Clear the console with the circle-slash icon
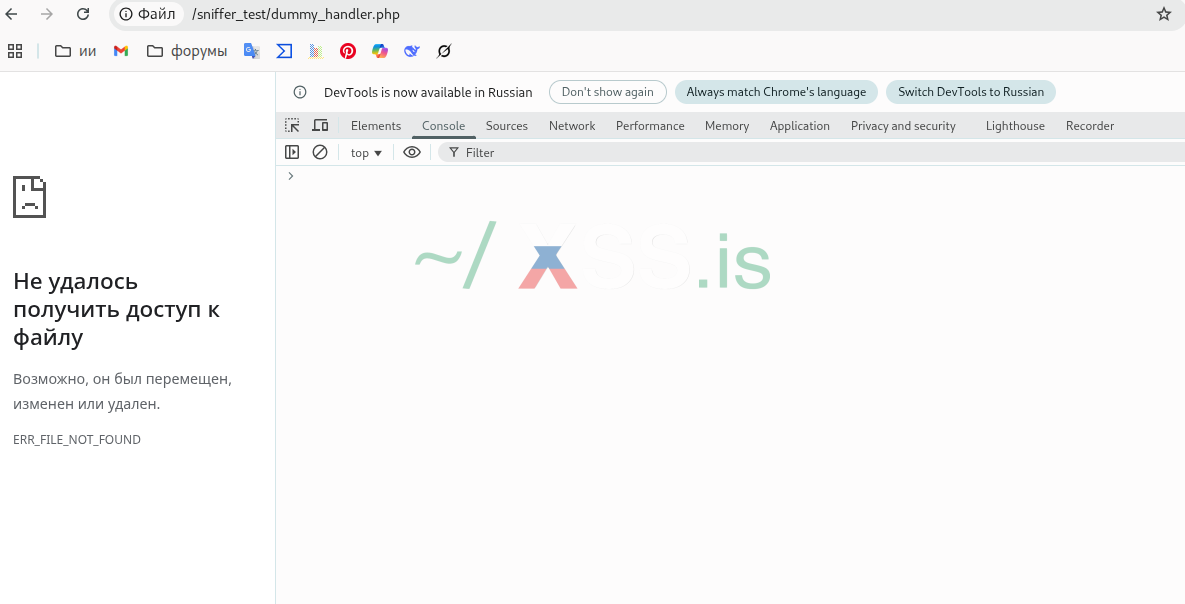Image resolution: width=1185 pixels, height=604 pixels. click(320, 152)
